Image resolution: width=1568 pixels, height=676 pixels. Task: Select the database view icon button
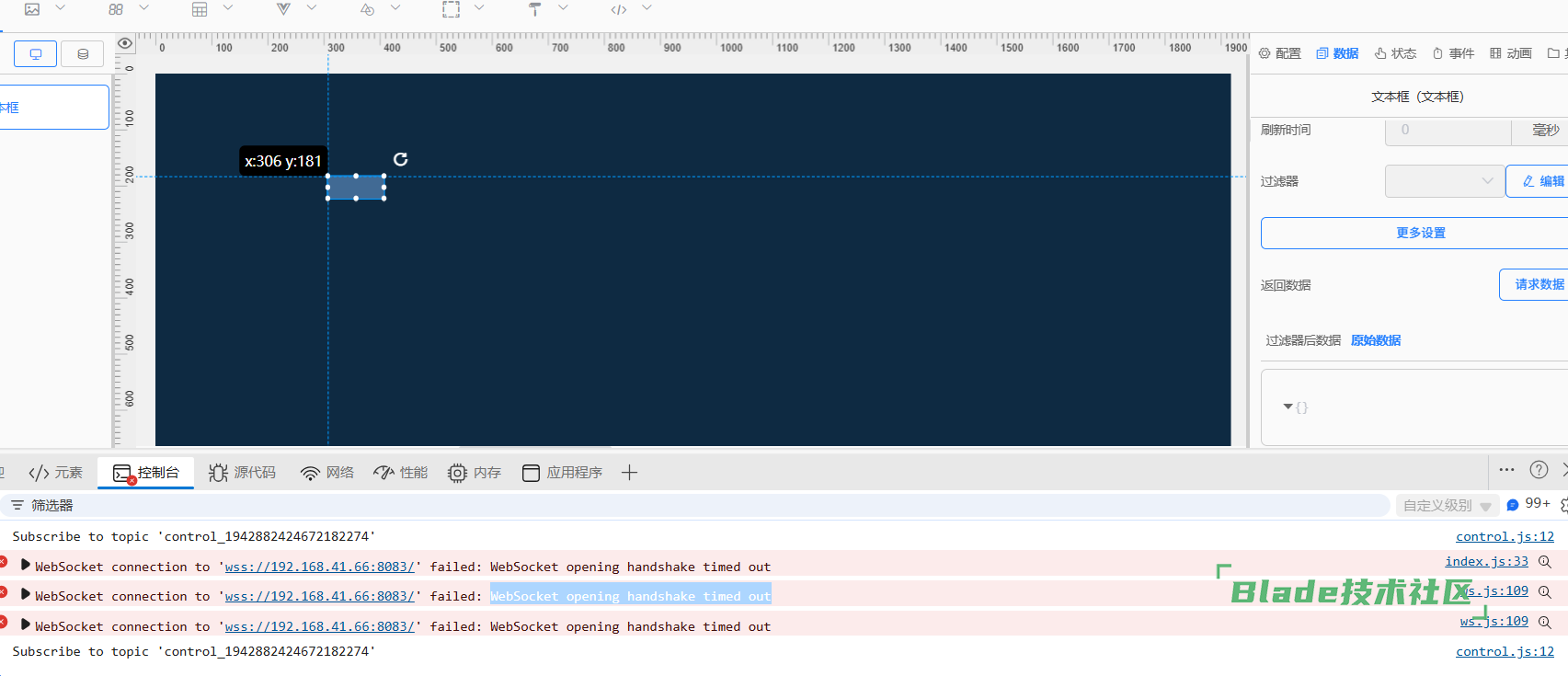click(83, 54)
